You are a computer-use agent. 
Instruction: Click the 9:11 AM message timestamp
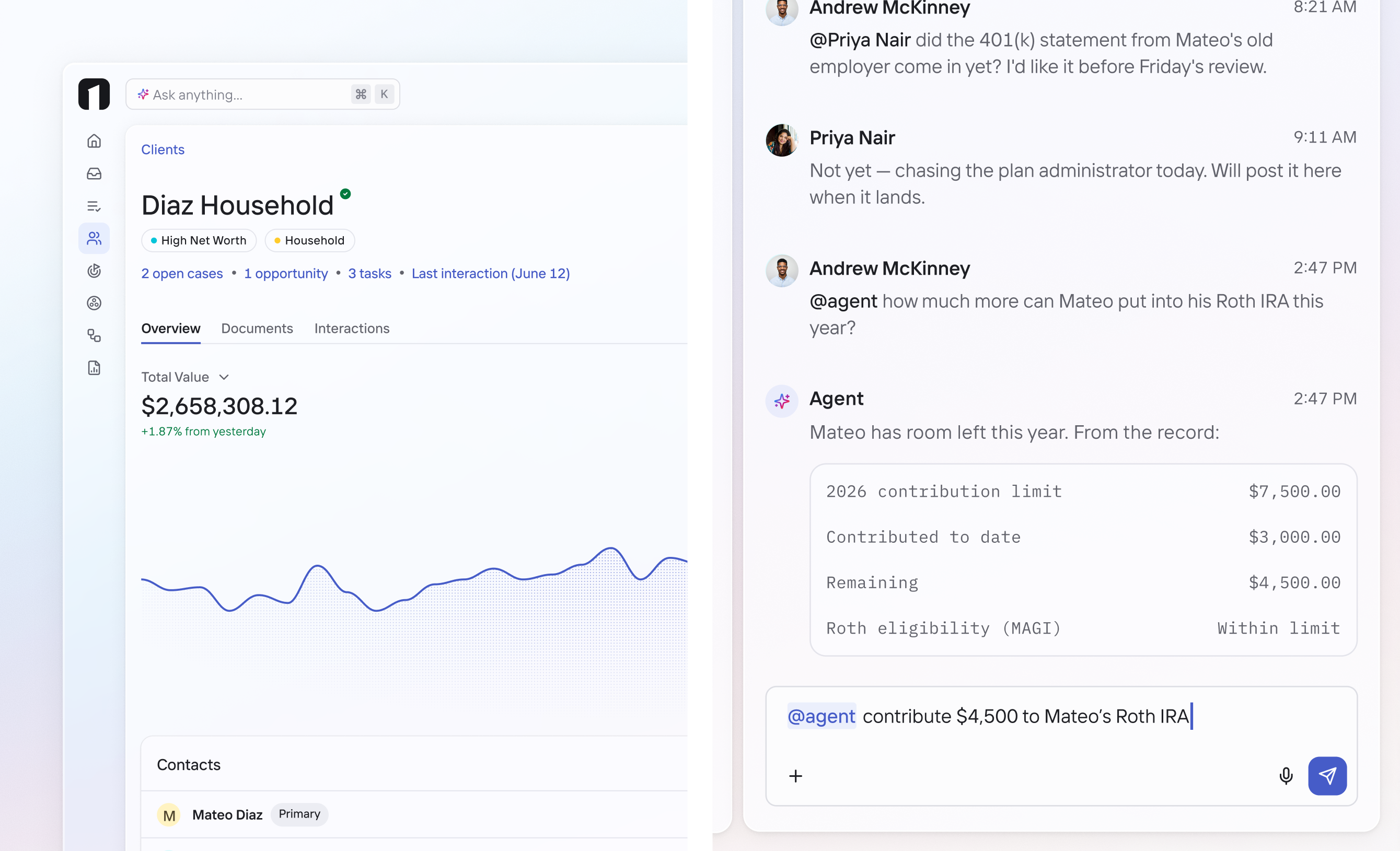click(x=1325, y=137)
